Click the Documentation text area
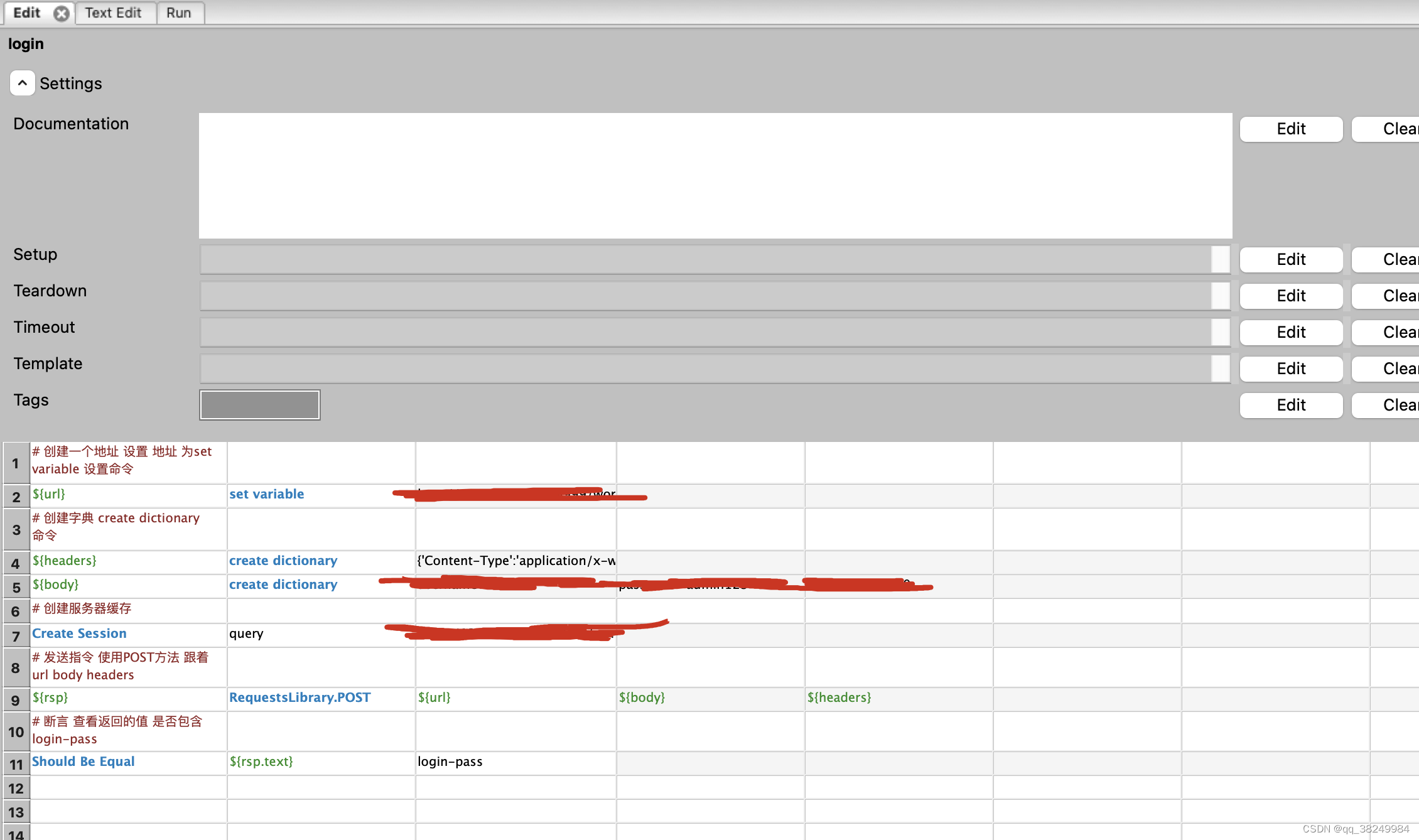The width and height of the screenshot is (1419, 840). (715, 175)
